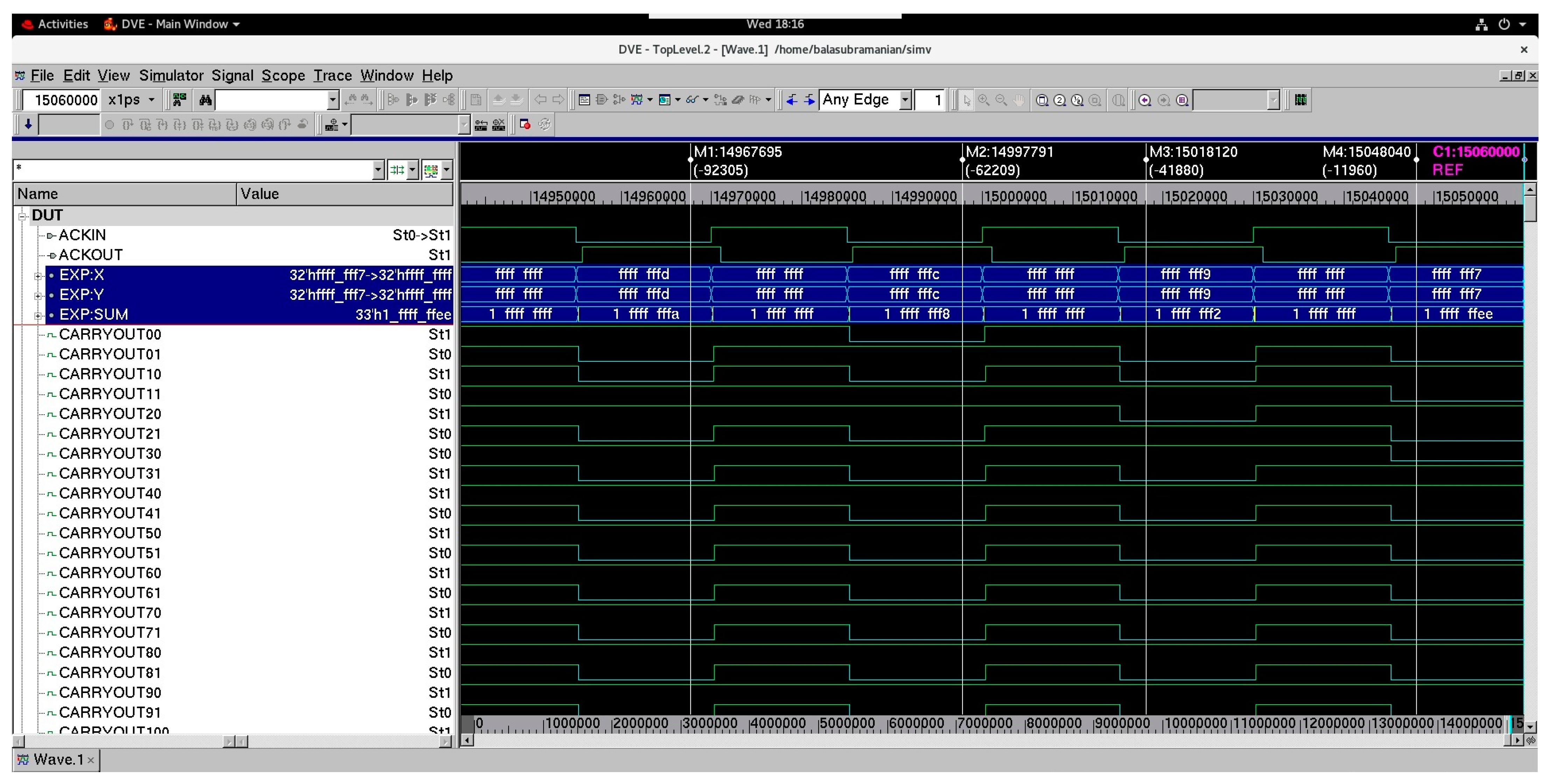The image size is (1549, 784).
Task: Open the Signal menu
Action: click(x=232, y=76)
